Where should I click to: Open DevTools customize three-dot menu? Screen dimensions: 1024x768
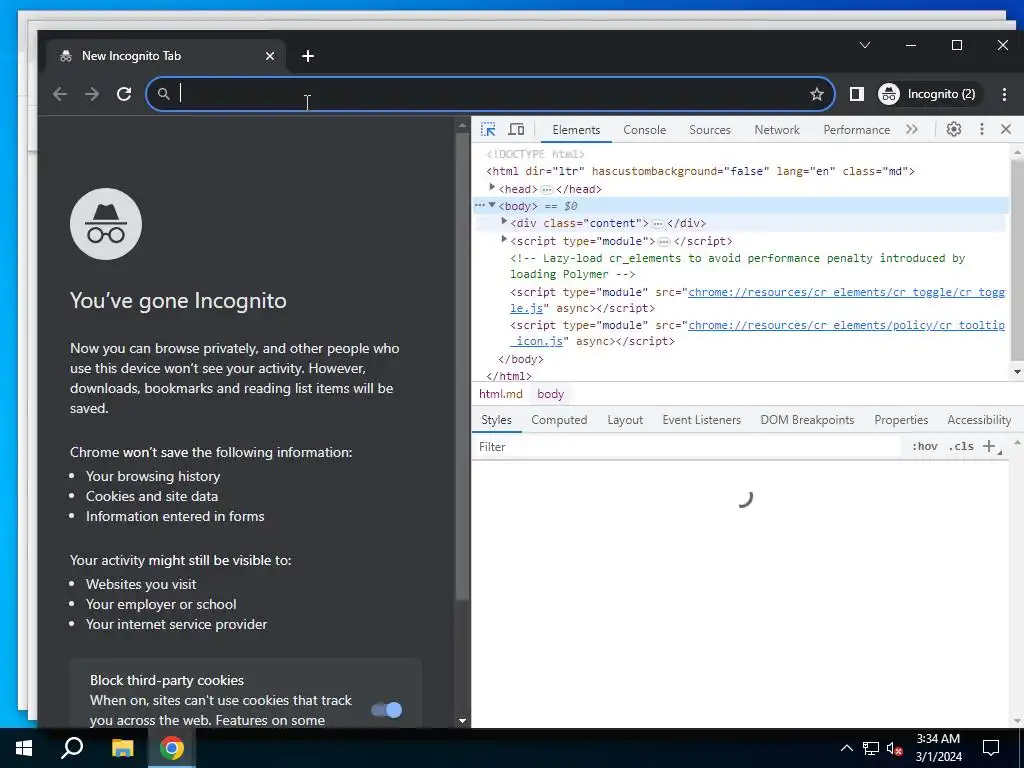[982, 129]
